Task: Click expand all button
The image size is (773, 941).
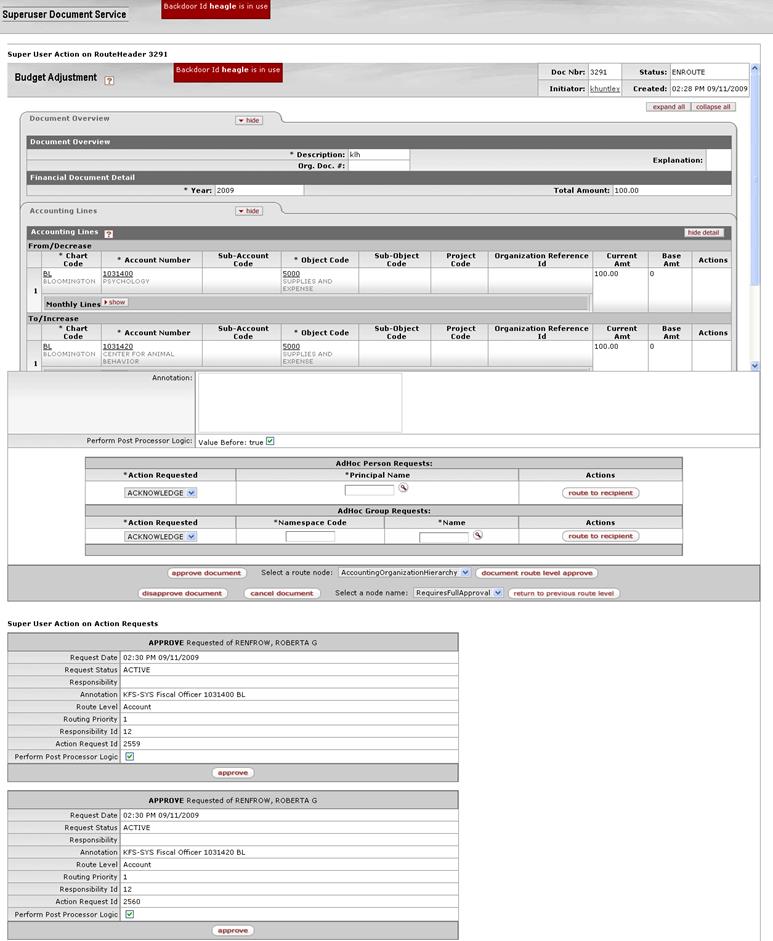Action: pos(669,107)
